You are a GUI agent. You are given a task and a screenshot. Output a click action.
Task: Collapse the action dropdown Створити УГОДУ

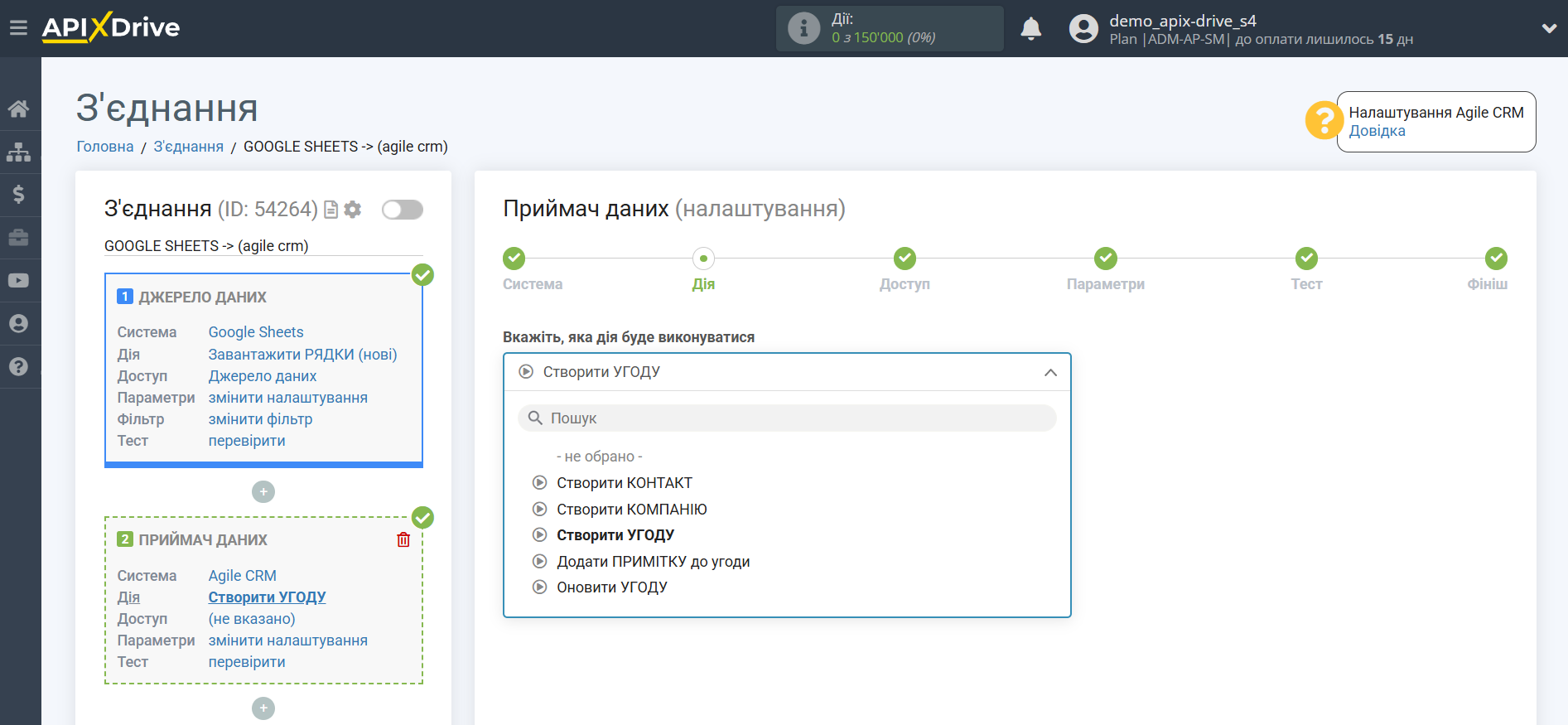[787, 372]
